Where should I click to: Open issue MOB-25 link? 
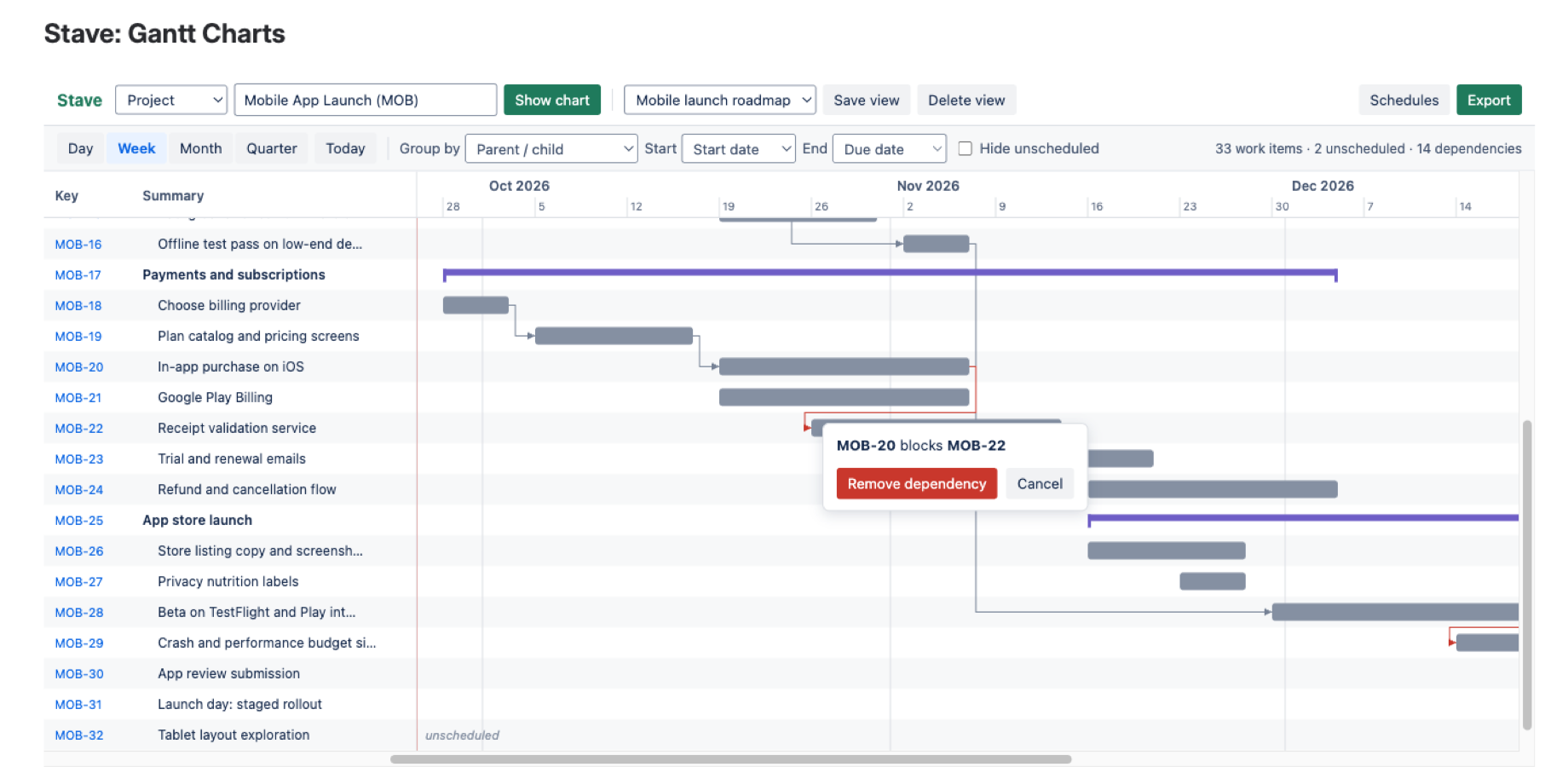(x=79, y=520)
